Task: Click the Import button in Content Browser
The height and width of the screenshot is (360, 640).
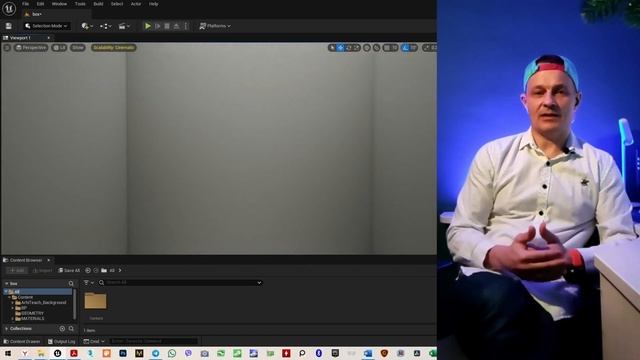Action: (x=42, y=271)
